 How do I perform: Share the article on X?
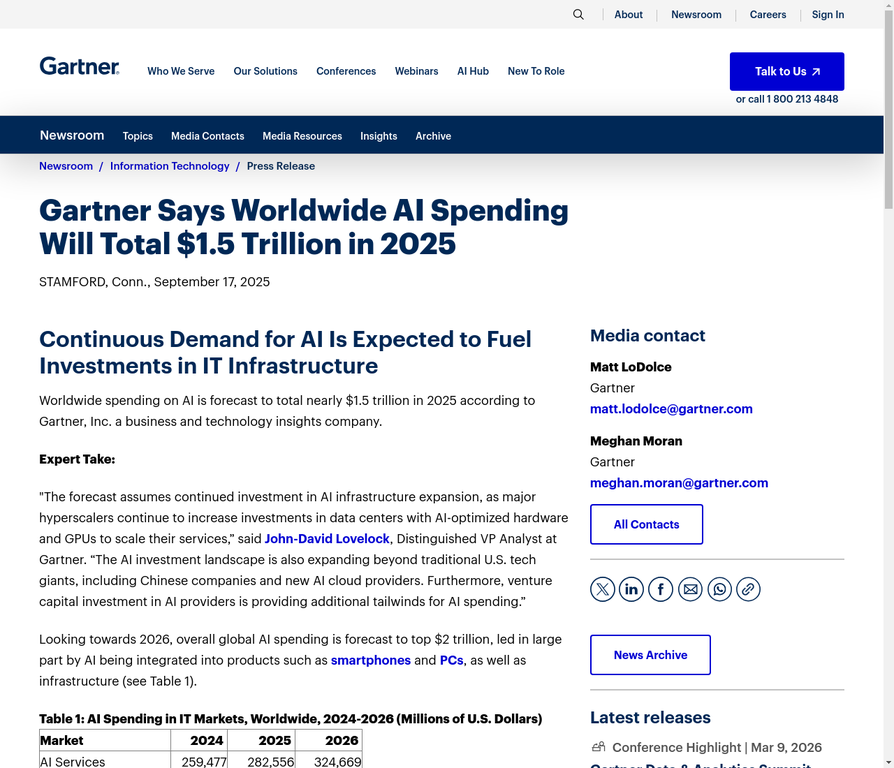(x=602, y=589)
